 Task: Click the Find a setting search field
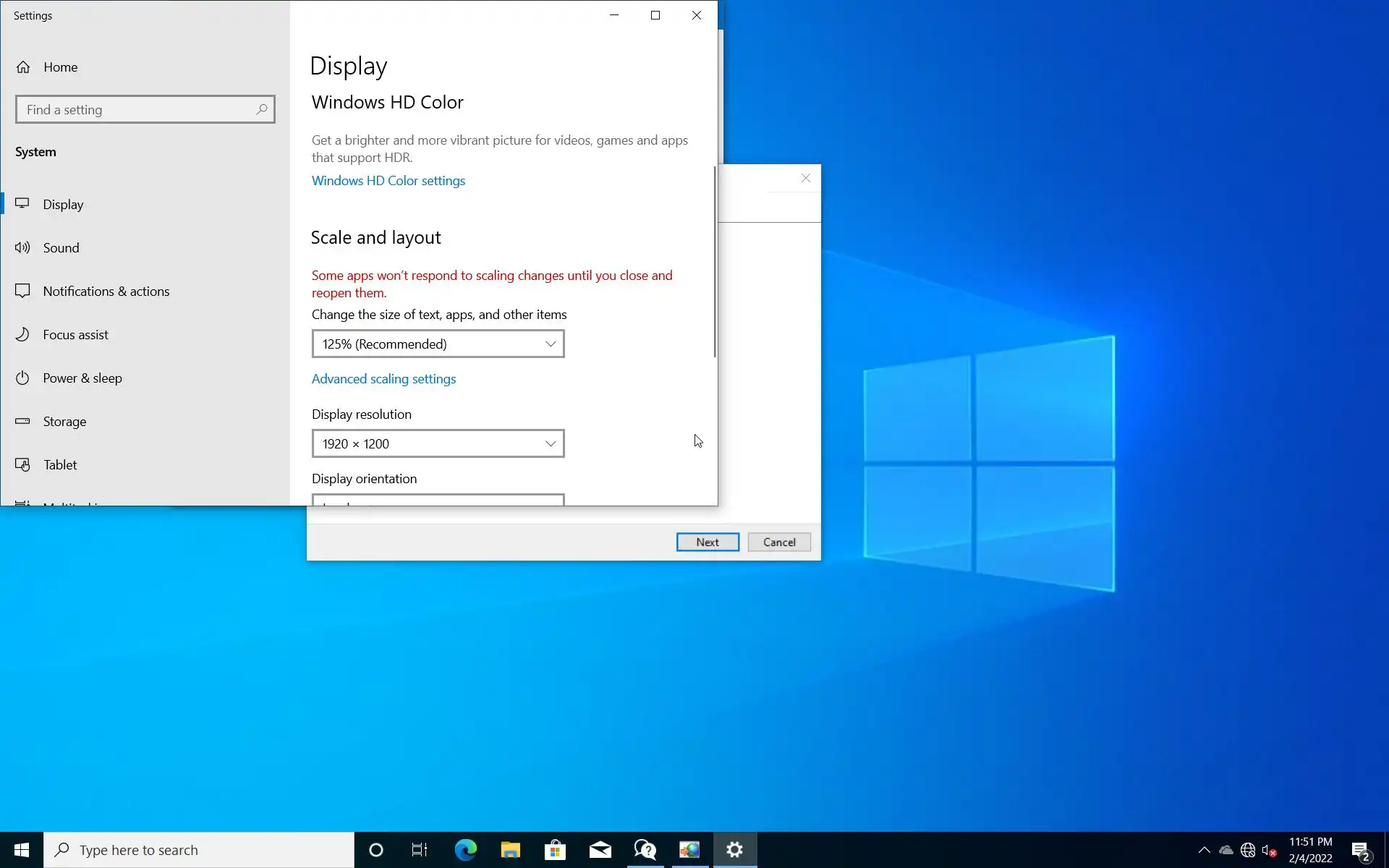pyautogui.click(x=137, y=109)
